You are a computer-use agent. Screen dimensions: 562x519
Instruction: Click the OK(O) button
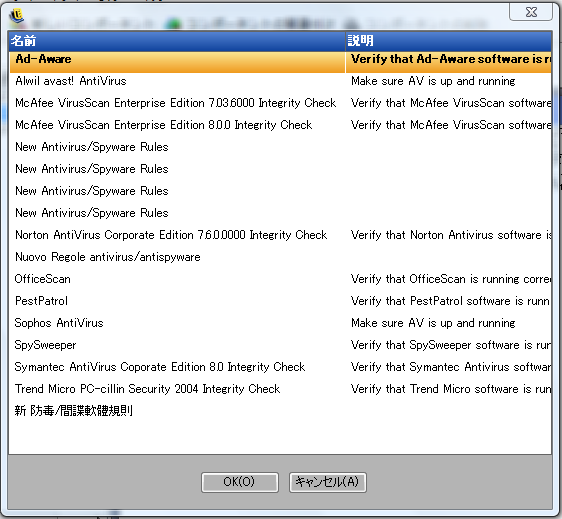coord(240,482)
